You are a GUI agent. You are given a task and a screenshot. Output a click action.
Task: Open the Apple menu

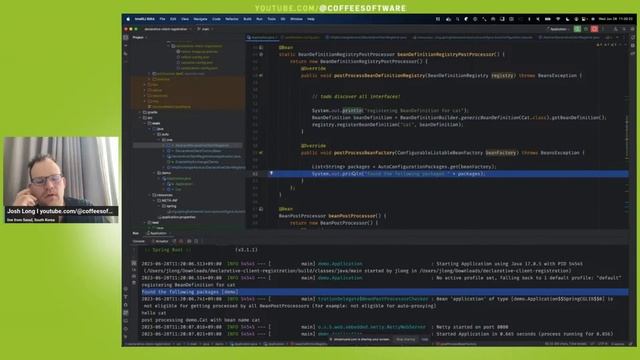[128, 19]
